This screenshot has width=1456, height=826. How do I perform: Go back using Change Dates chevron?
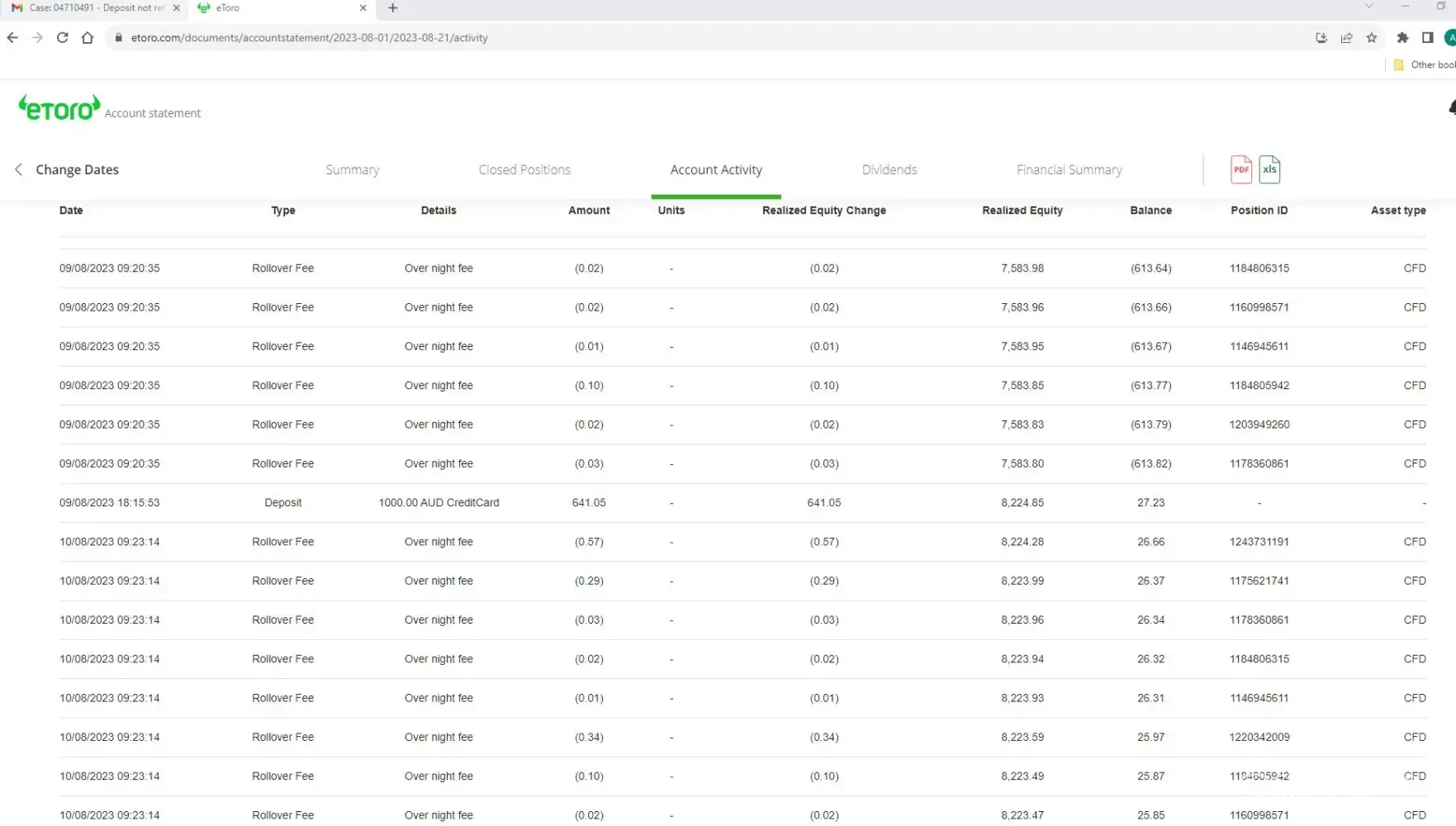[18, 169]
